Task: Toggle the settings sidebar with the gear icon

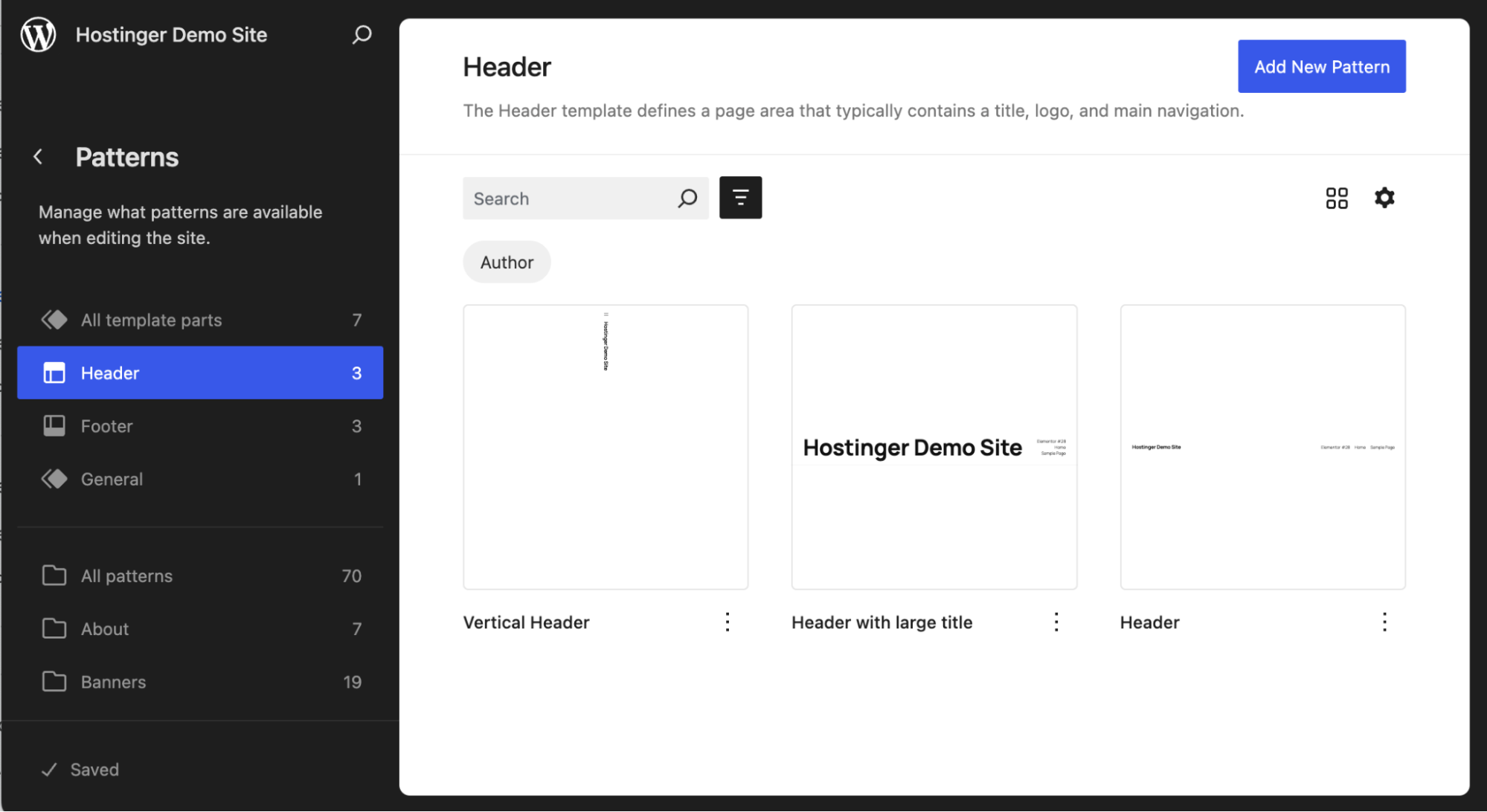Action: [x=1384, y=198]
